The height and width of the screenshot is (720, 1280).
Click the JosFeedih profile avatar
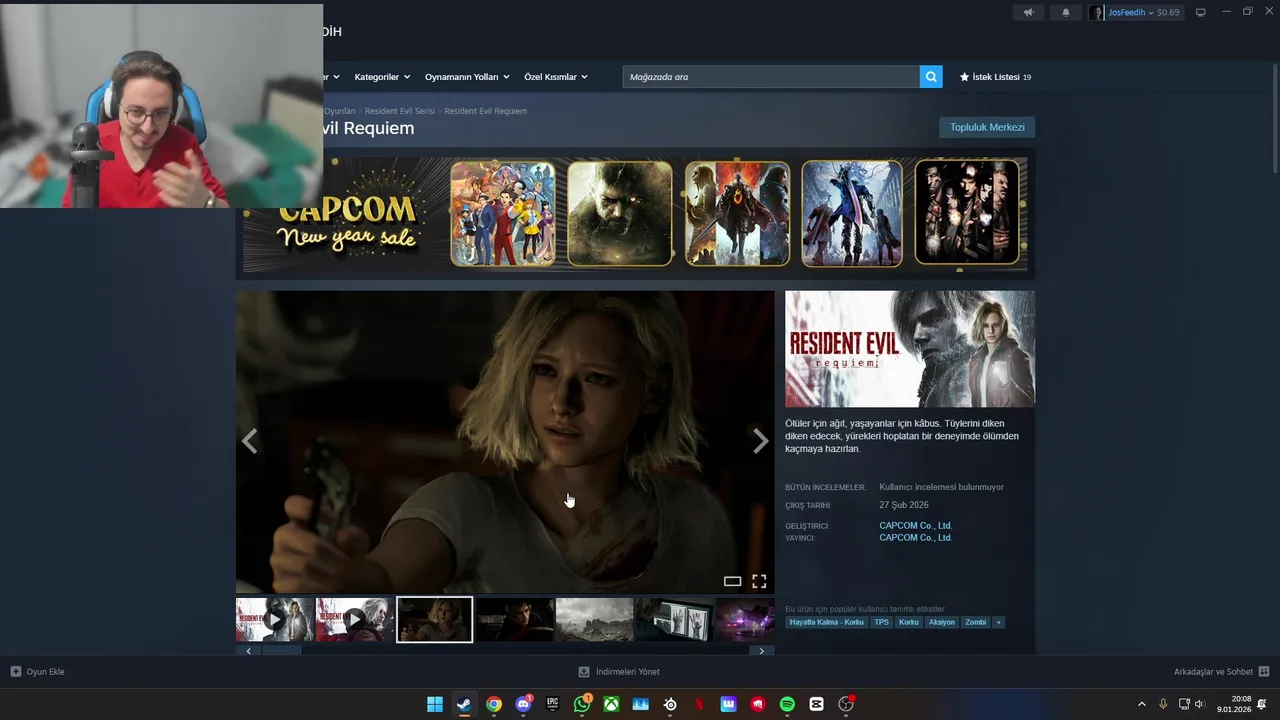1097,12
